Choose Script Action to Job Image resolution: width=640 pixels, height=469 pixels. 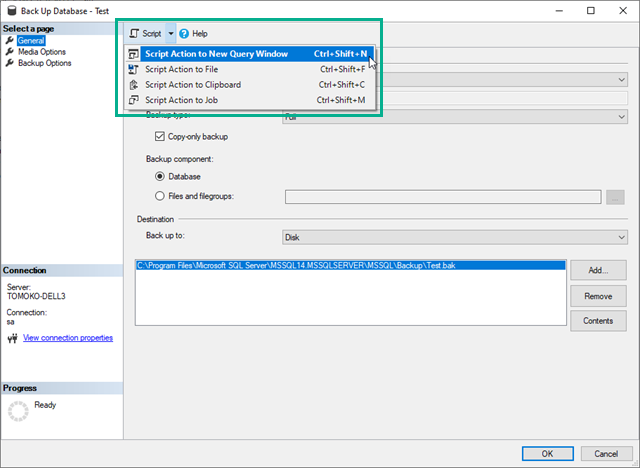249,100
